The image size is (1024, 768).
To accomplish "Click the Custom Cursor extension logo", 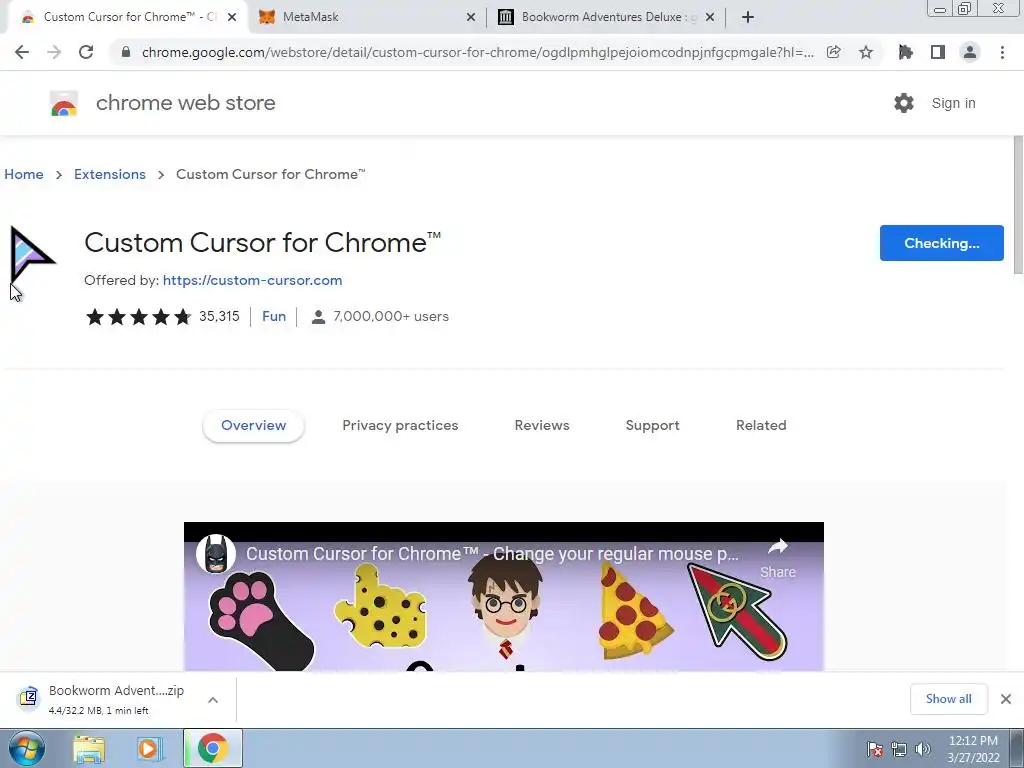I will click(33, 255).
